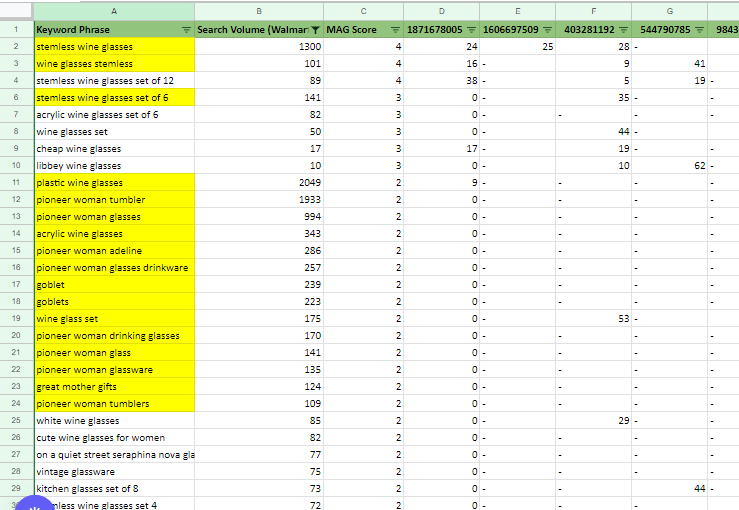The image size is (739, 510).
Task: Click value 38 in column 1871678005
Action: (442, 81)
